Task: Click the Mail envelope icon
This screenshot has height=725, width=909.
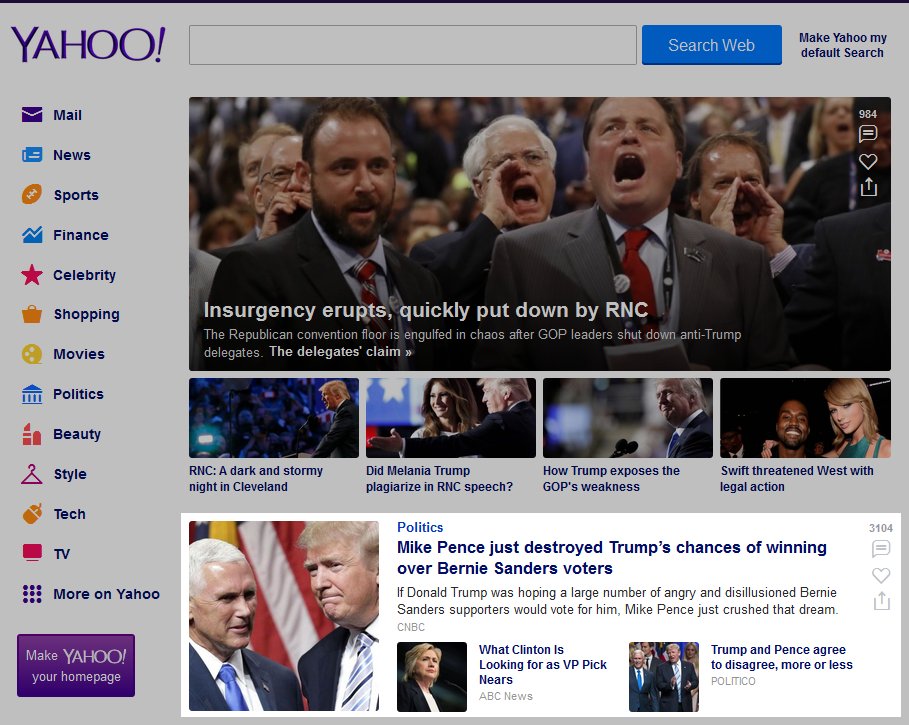Action: point(32,115)
